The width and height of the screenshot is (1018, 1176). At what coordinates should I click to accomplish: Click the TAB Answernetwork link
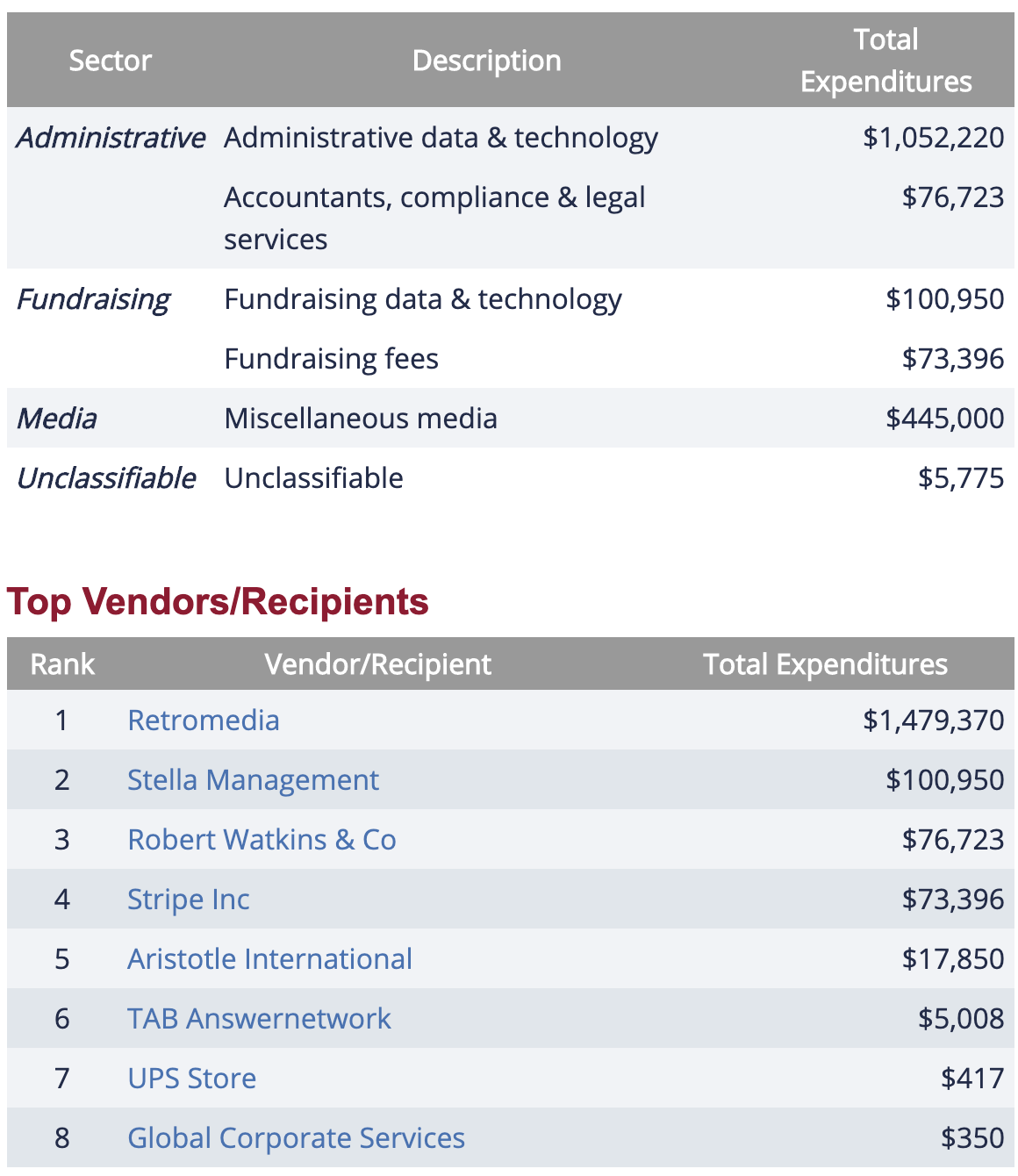pos(259,1019)
